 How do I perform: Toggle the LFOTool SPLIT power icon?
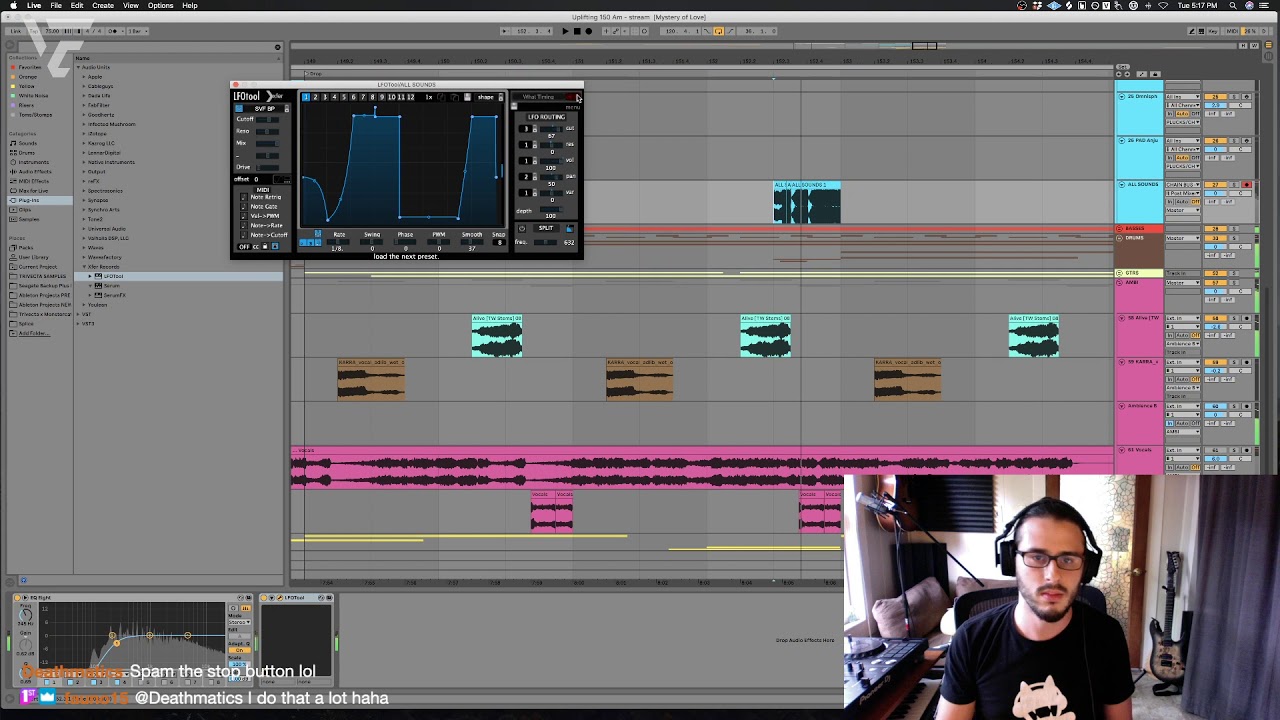click(x=522, y=228)
